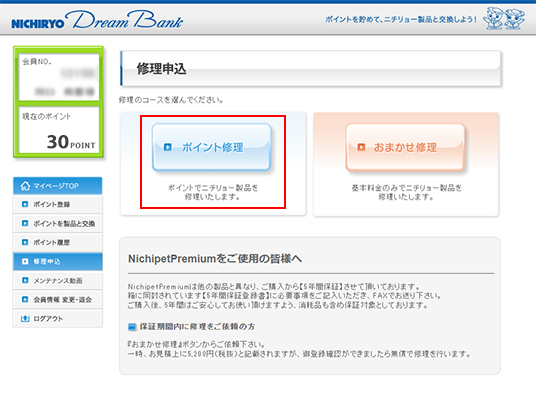The image size is (536, 410).
Task: Open メンテナンス動画 in the sidebar menu
Action: [x=57, y=280]
